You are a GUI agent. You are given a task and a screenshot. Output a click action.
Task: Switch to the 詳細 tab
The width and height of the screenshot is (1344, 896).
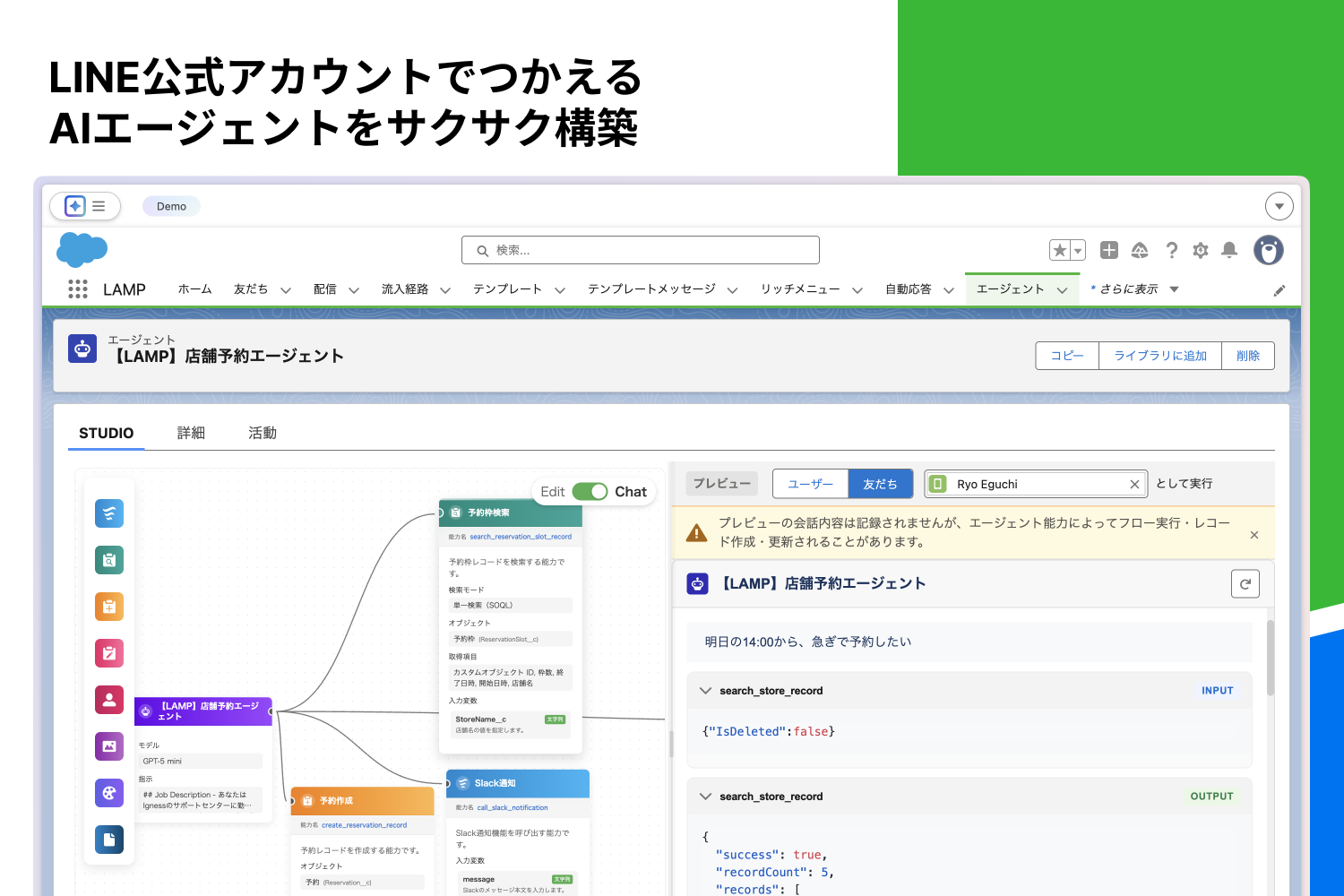[x=191, y=434]
